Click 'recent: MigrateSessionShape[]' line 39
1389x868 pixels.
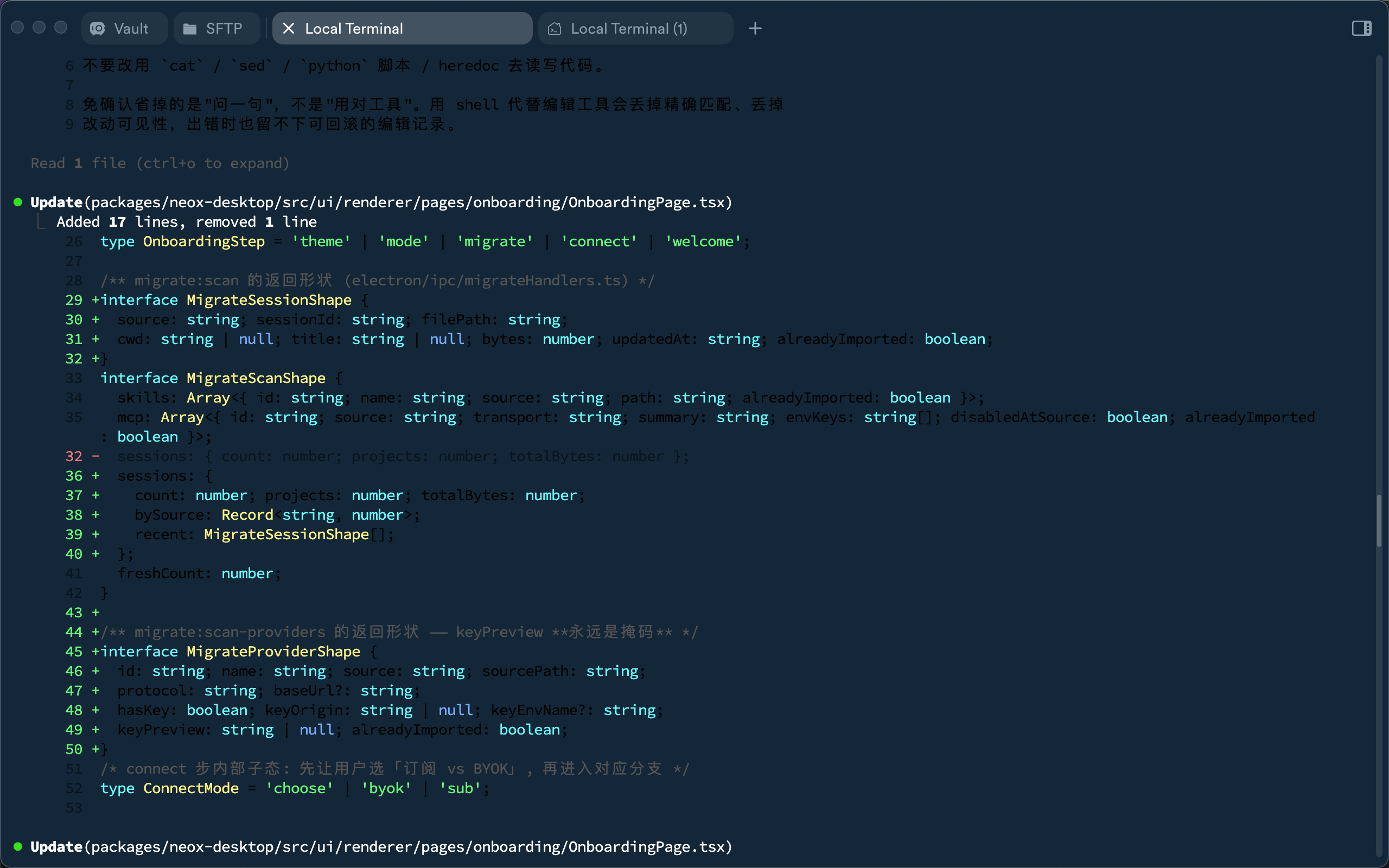pos(264,534)
